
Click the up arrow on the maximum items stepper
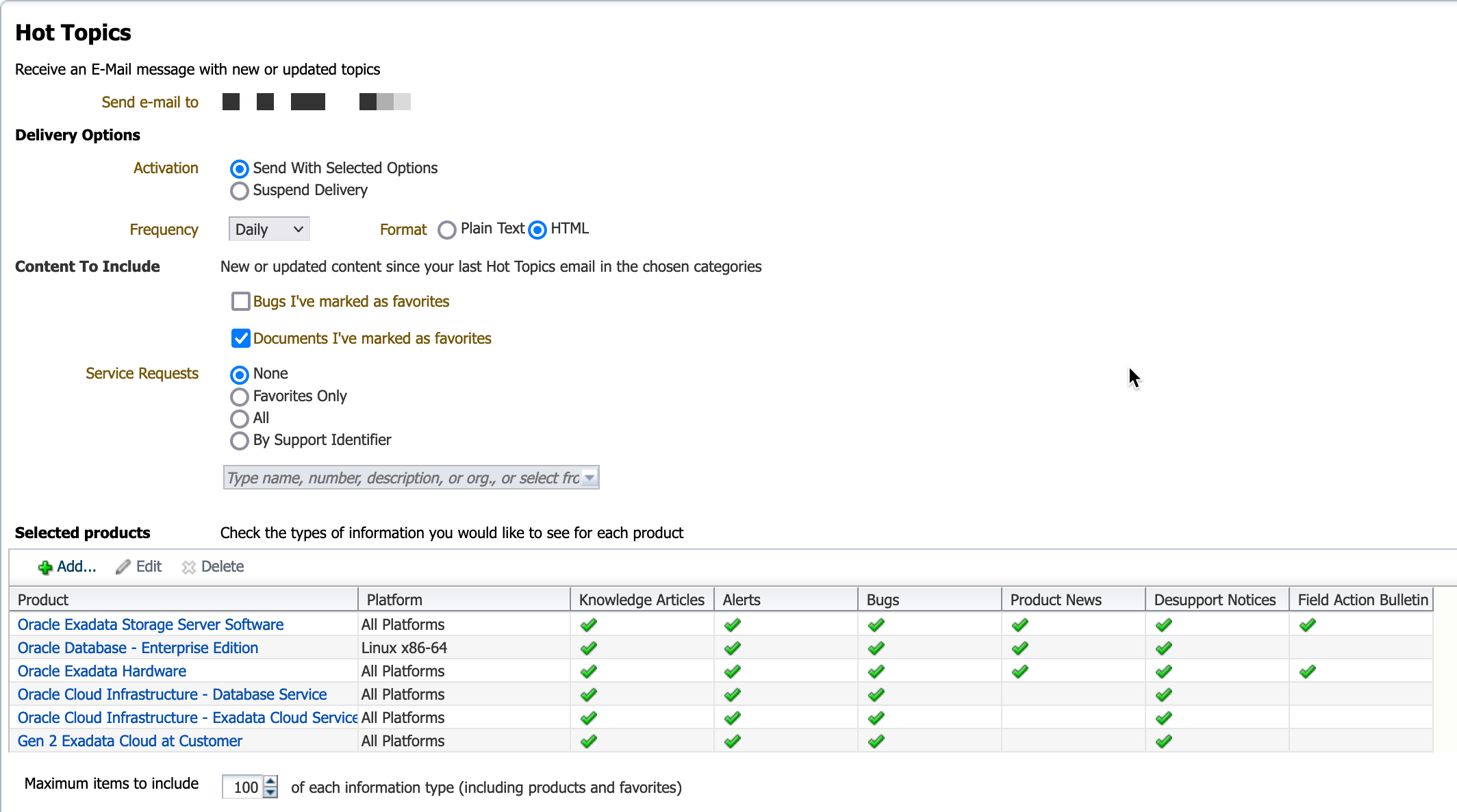tap(270, 782)
